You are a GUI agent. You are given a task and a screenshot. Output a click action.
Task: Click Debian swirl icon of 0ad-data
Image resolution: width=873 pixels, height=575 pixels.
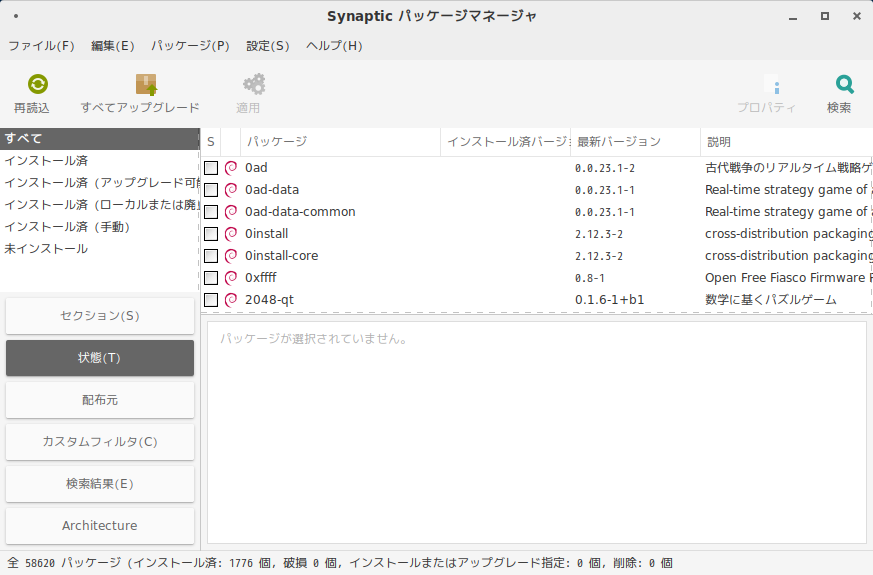coord(230,190)
